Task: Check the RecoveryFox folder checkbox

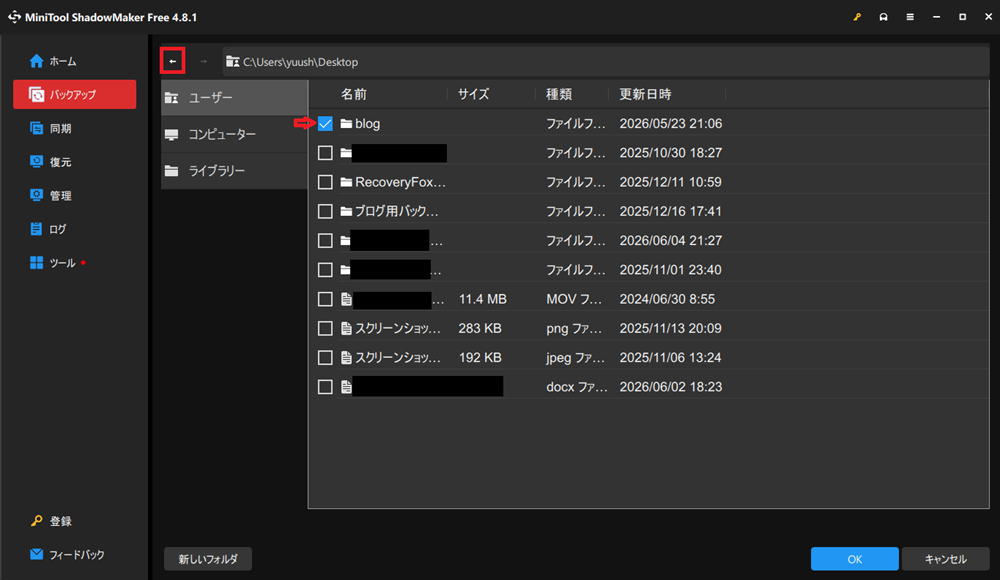Action: 325,182
